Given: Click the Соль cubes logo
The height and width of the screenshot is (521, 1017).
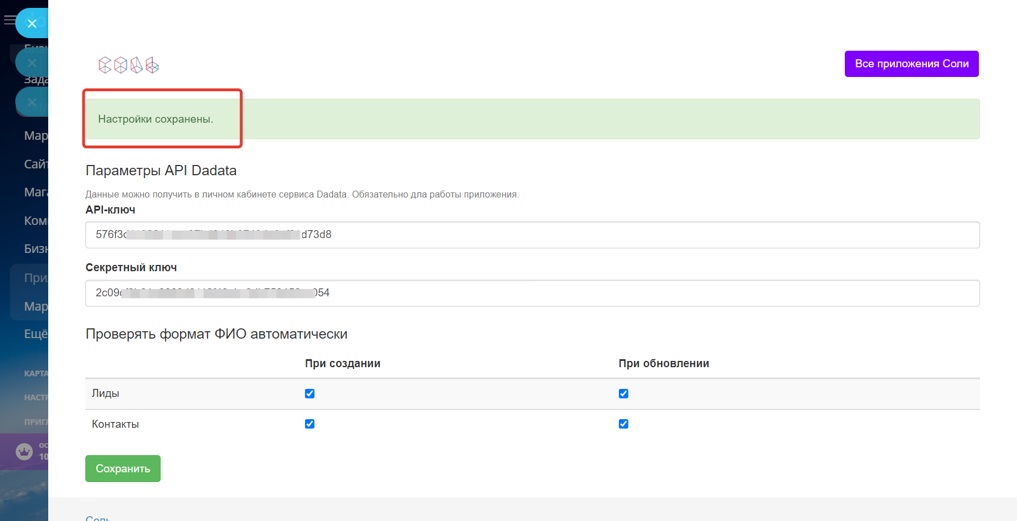Looking at the screenshot, I should (128, 65).
